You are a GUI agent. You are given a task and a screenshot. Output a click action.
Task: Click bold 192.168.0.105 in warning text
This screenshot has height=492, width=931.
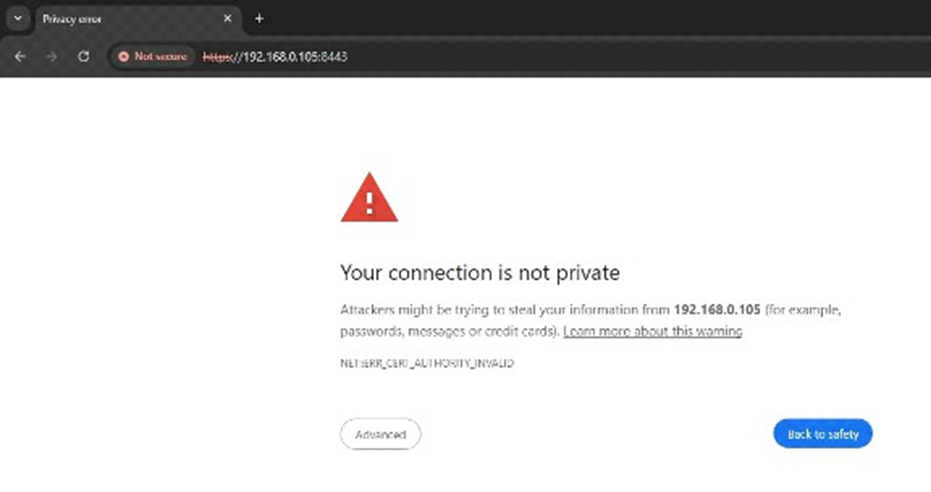[717, 309]
